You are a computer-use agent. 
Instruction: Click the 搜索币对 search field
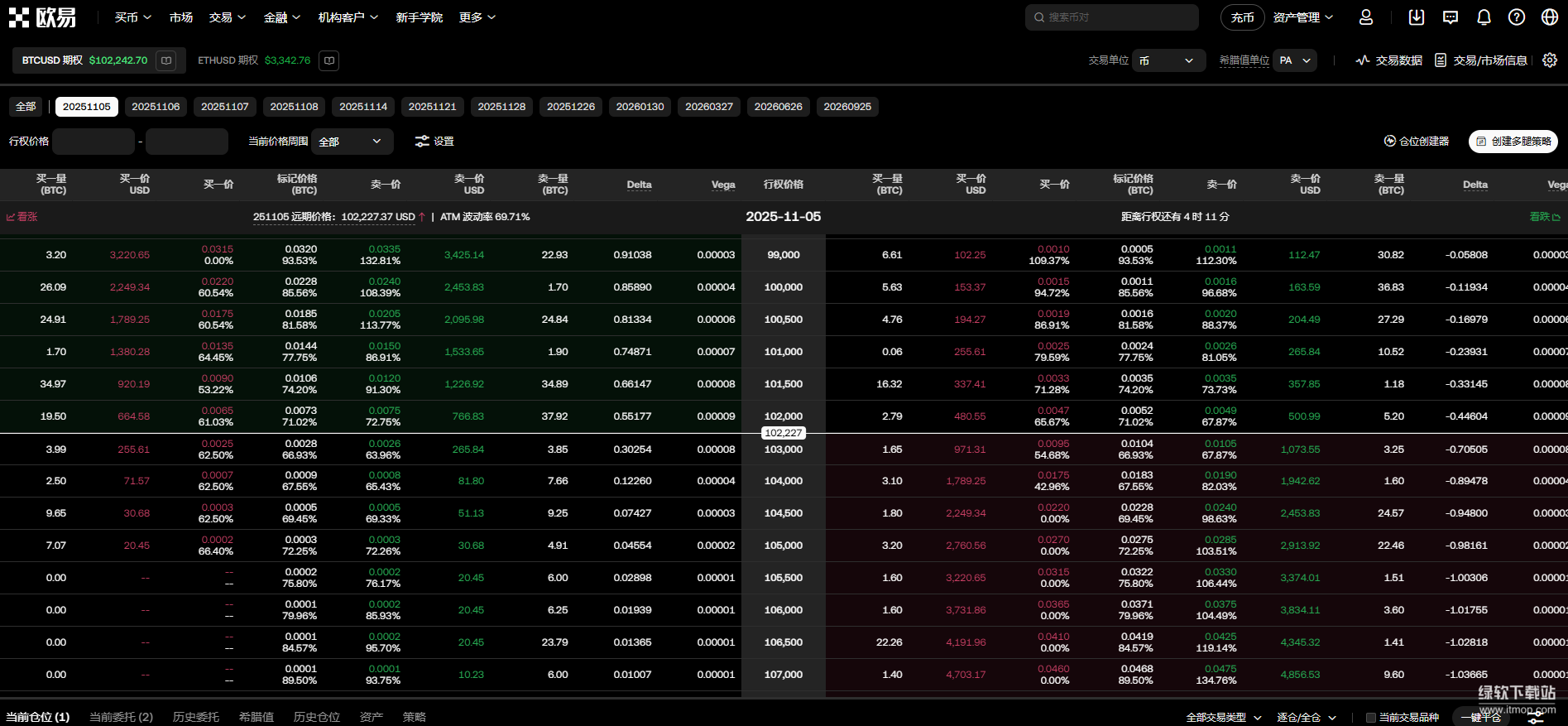point(1111,17)
